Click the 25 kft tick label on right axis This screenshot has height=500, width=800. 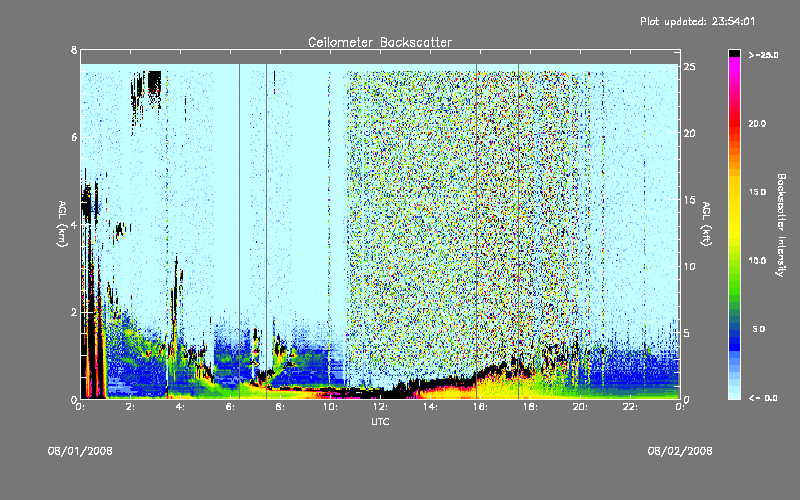click(x=689, y=67)
